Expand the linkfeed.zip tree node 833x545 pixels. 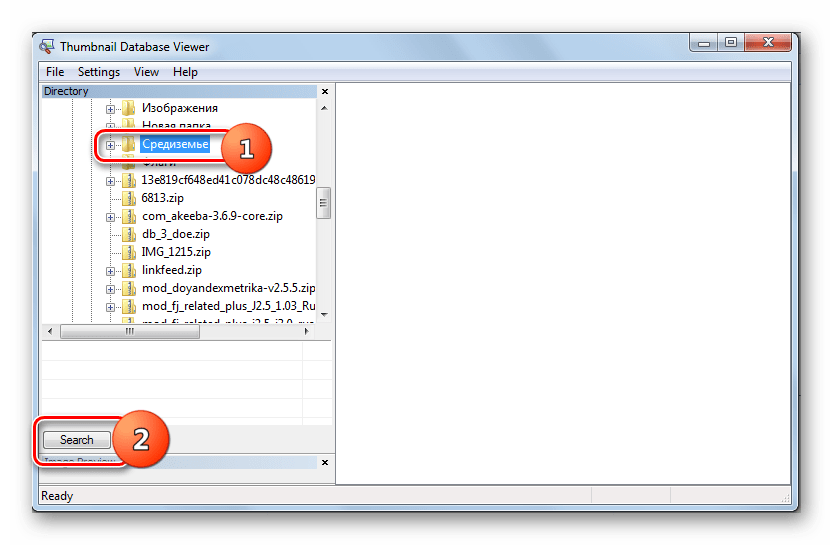[x=110, y=270]
